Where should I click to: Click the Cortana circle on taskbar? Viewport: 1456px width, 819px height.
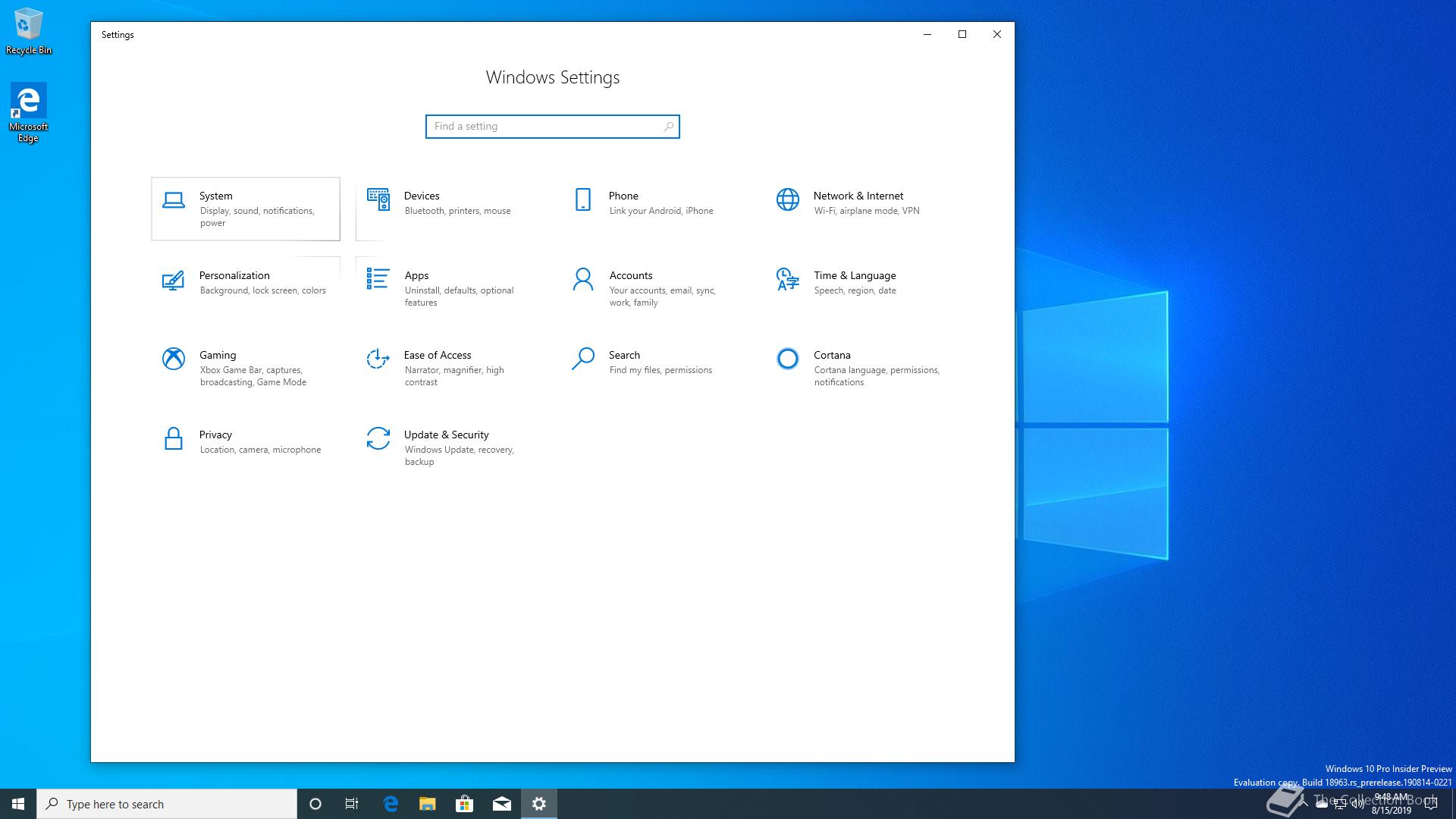point(315,804)
